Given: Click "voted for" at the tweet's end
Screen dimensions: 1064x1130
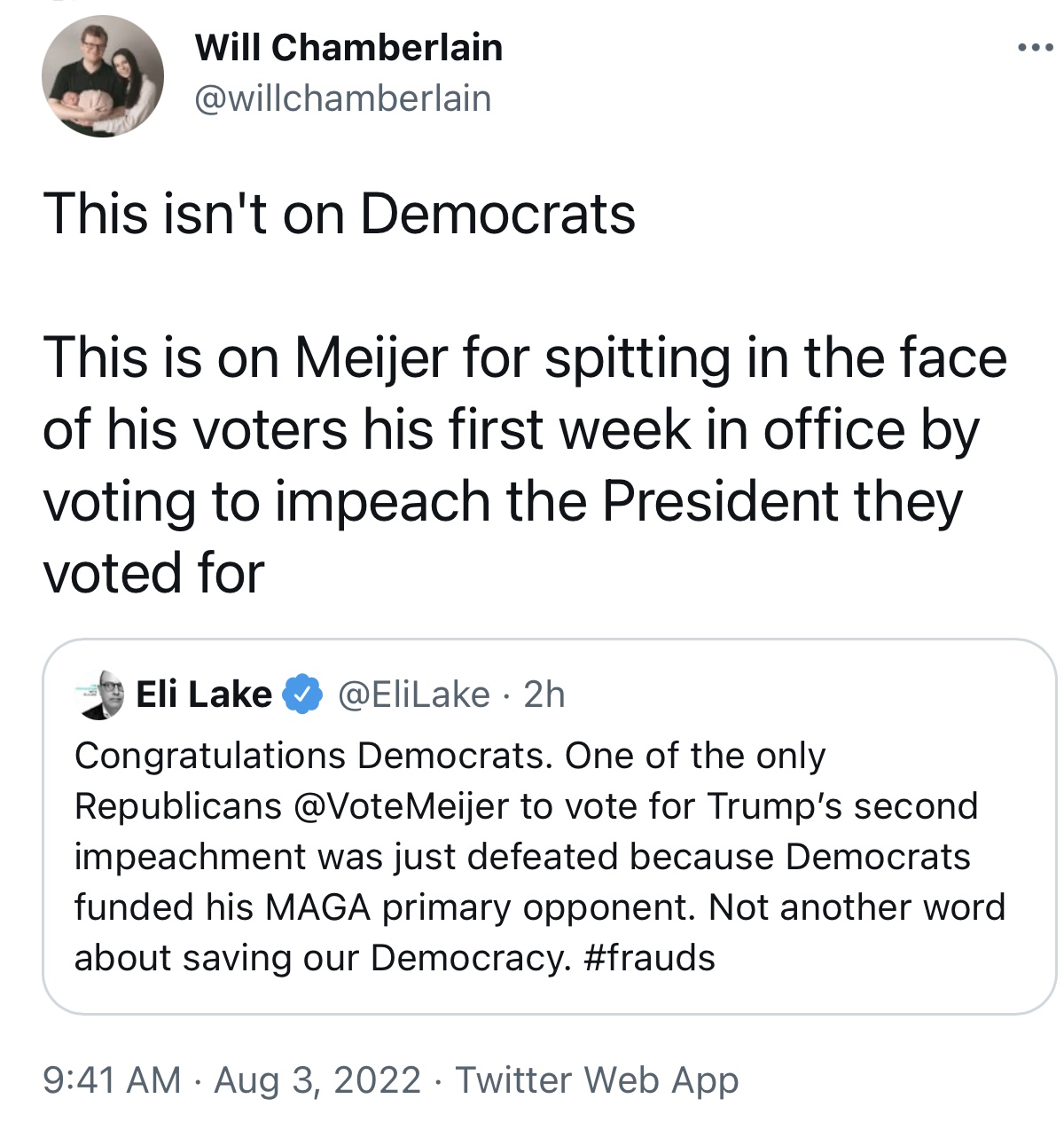Looking at the screenshot, I should [x=153, y=572].
